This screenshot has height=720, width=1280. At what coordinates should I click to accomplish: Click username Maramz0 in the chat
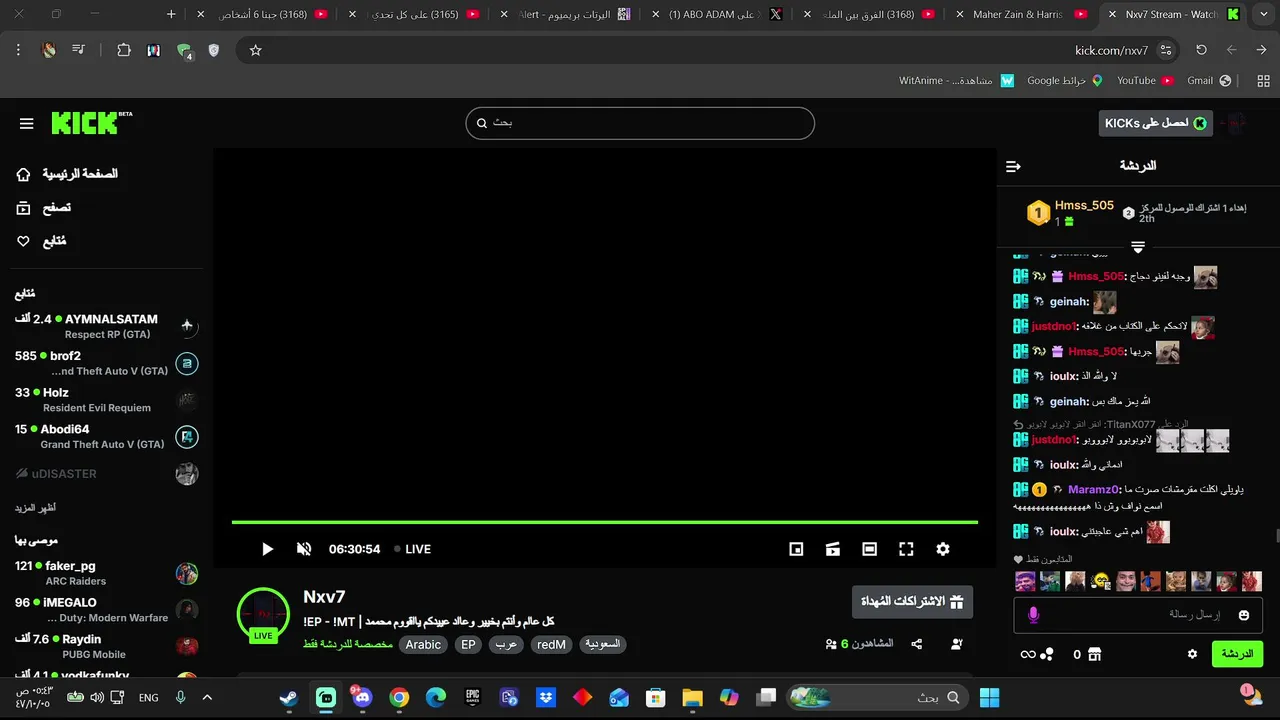1094,490
